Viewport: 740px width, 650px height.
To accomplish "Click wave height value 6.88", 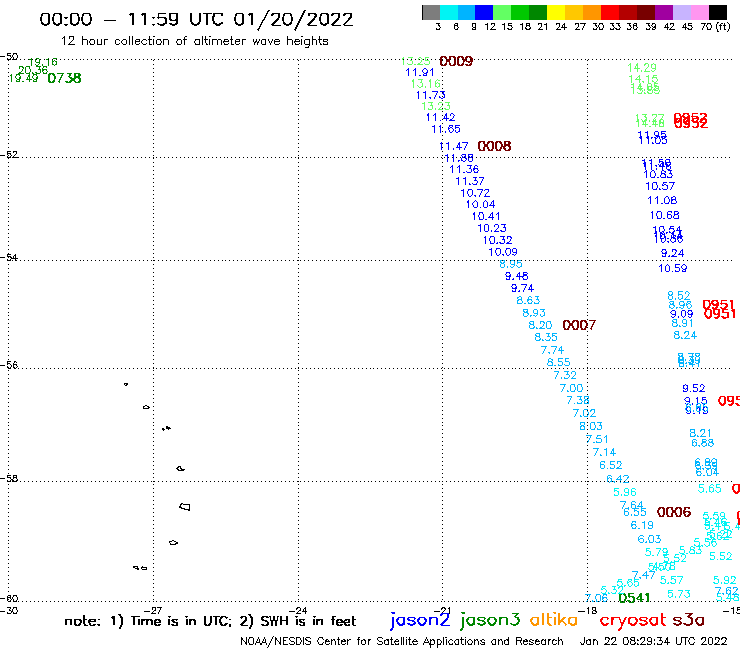I will point(702,443).
